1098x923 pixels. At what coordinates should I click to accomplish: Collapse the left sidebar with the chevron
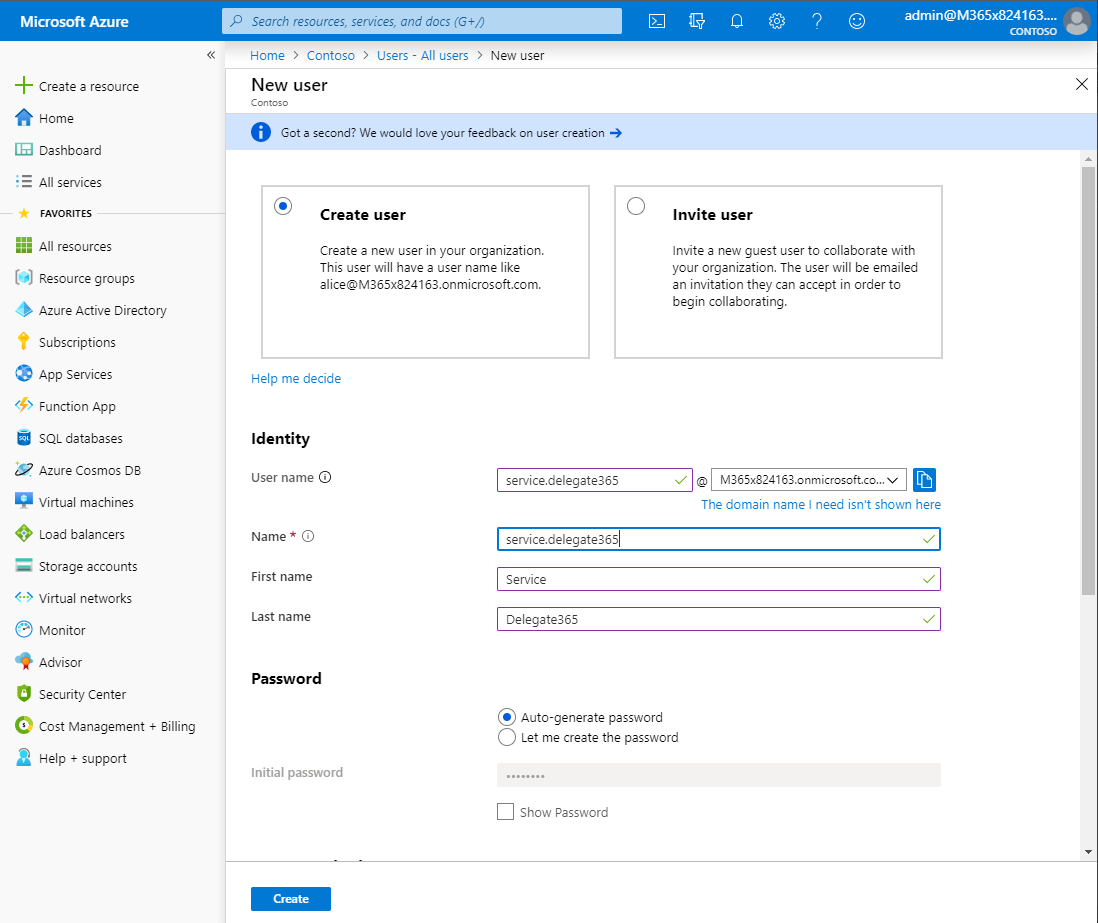[211, 55]
